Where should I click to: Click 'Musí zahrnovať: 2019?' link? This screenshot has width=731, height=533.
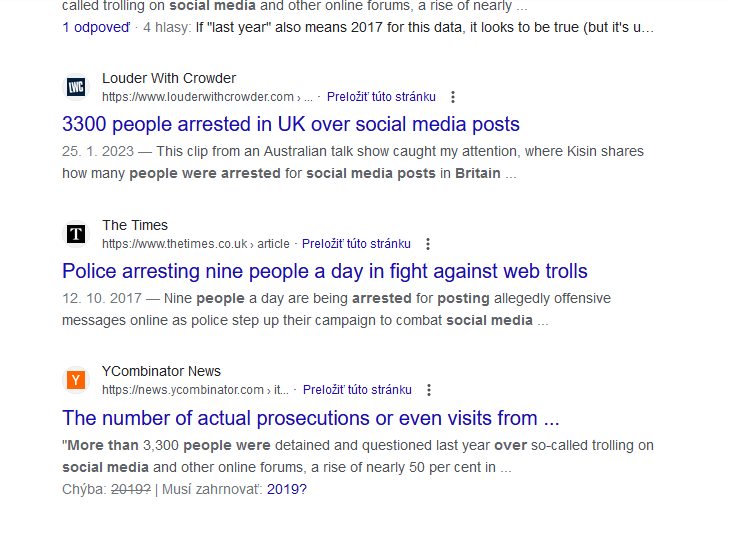pos(287,489)
